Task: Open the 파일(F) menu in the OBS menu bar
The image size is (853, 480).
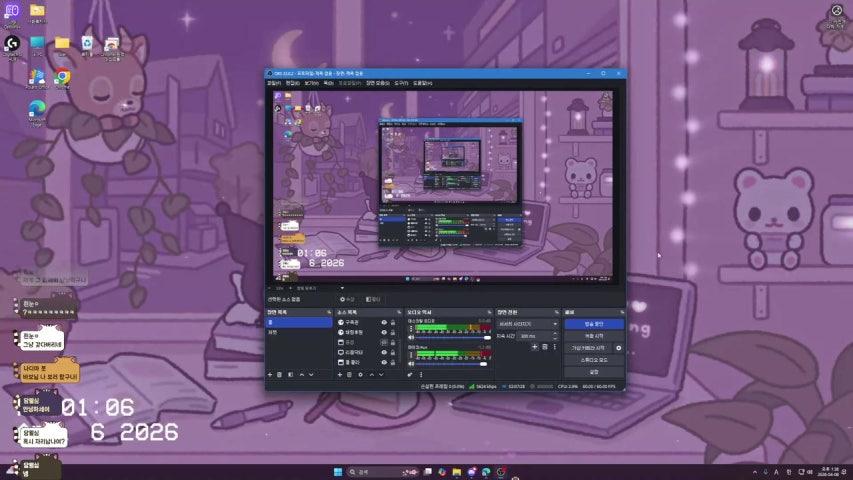Action: point(273,83)
